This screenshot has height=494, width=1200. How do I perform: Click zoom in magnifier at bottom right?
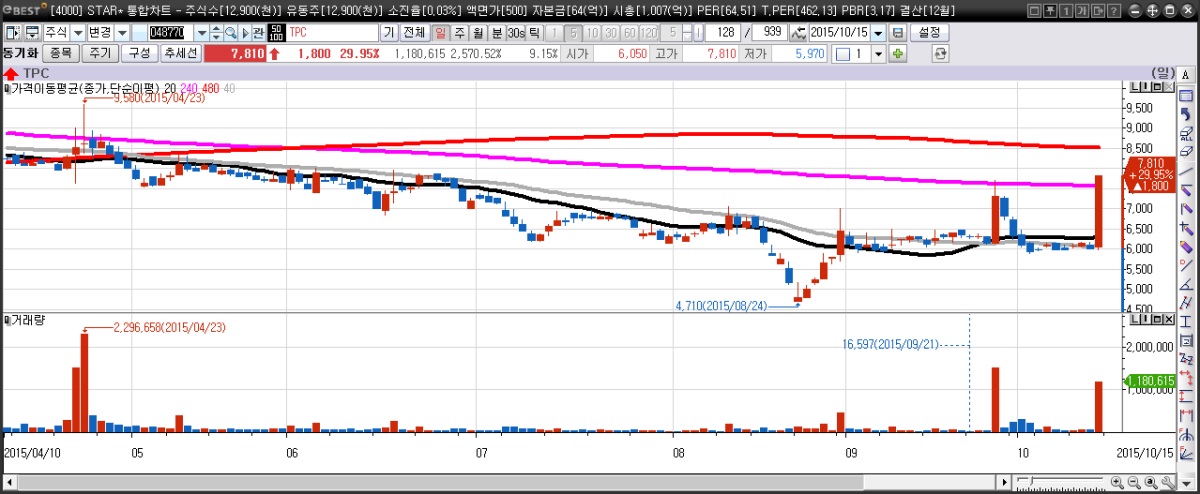(1117, 481)
